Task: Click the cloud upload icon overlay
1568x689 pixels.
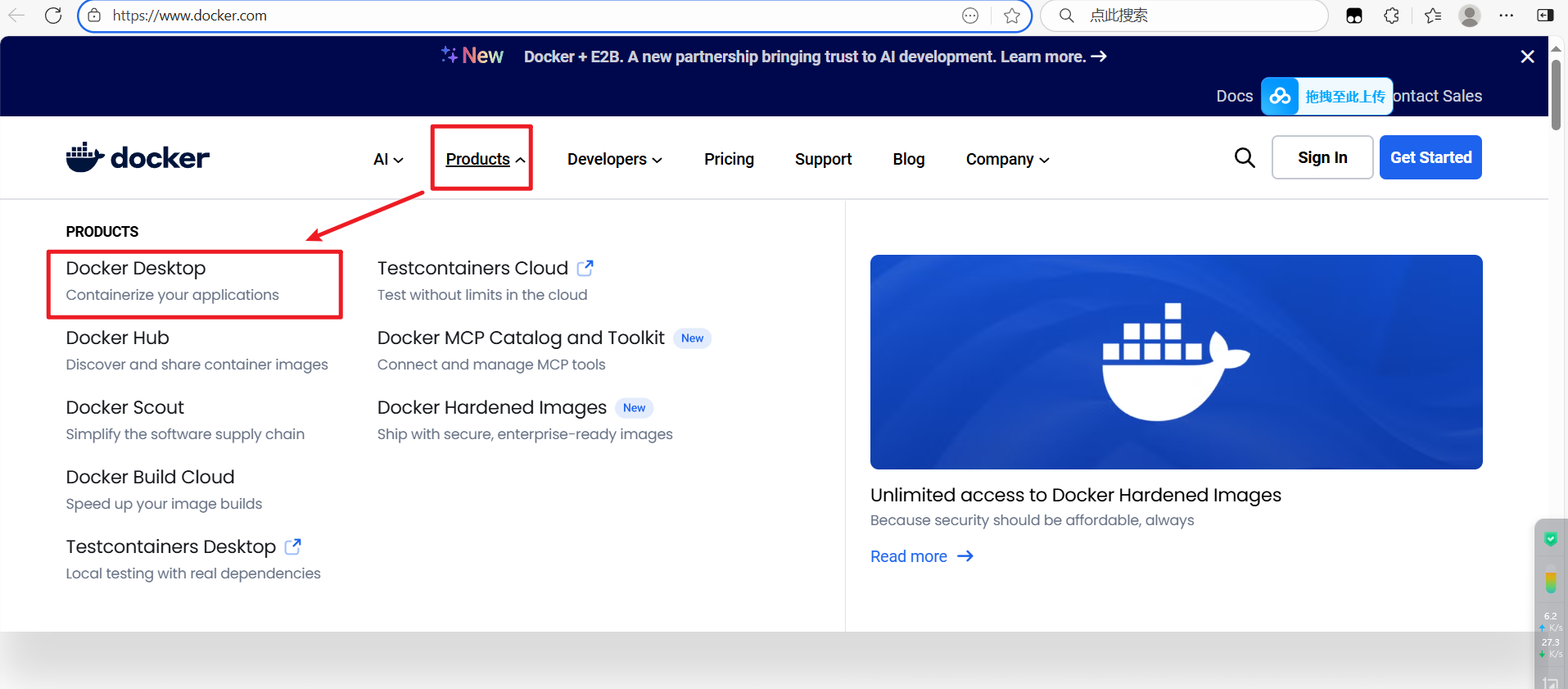Action: (x=1280, y=97)
